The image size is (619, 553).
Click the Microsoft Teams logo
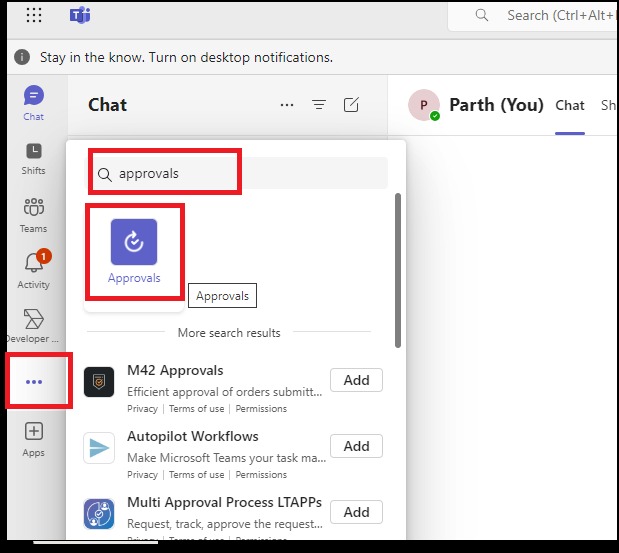click(x=80, y=15)
